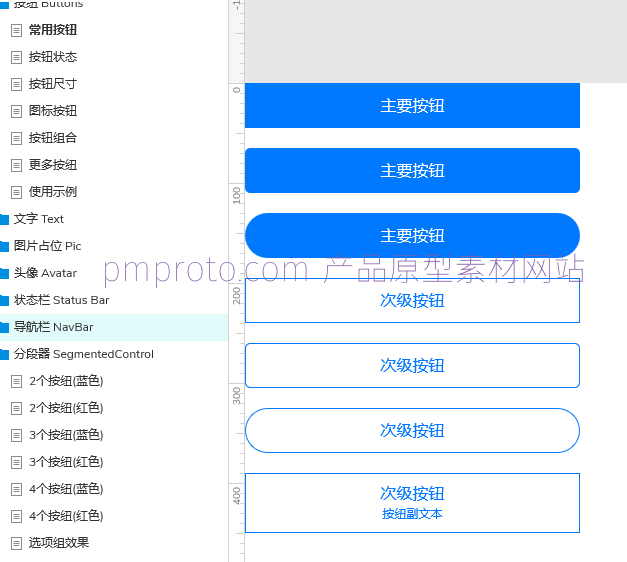Expand the 导航栏 NavBar folder
Screen dimensions: 627x562
click(x=53, y=327)
